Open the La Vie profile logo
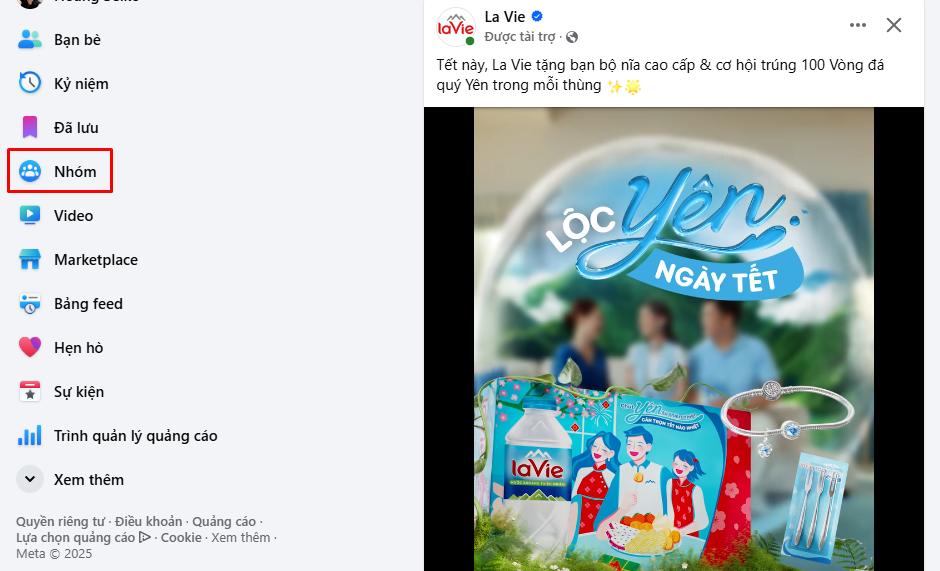The width and height of the screenshot is (940, 571). (x=456, y=27)
